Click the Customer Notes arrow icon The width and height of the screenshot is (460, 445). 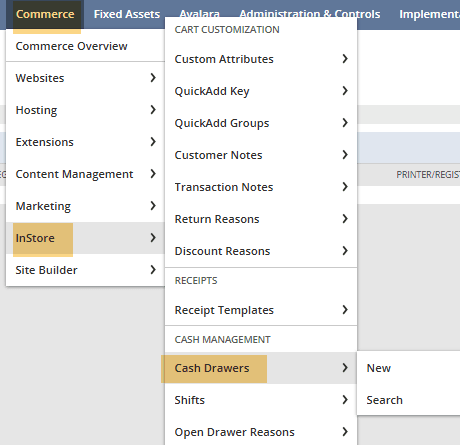[345, 155]
